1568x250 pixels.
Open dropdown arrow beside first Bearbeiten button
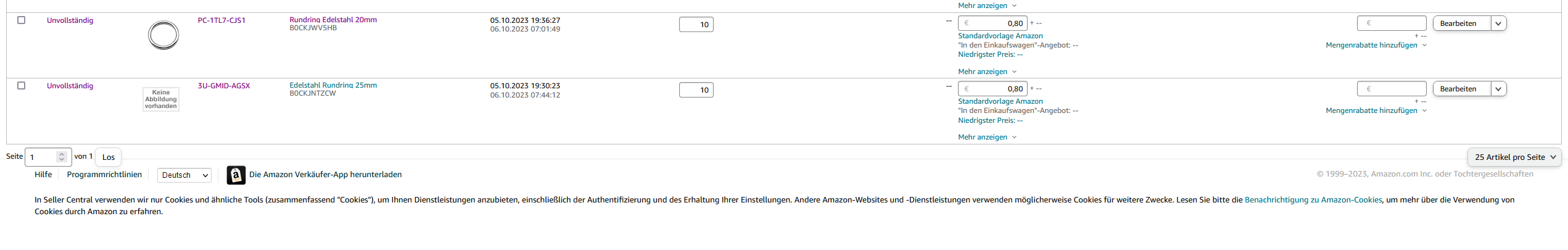click(1498, 23)
